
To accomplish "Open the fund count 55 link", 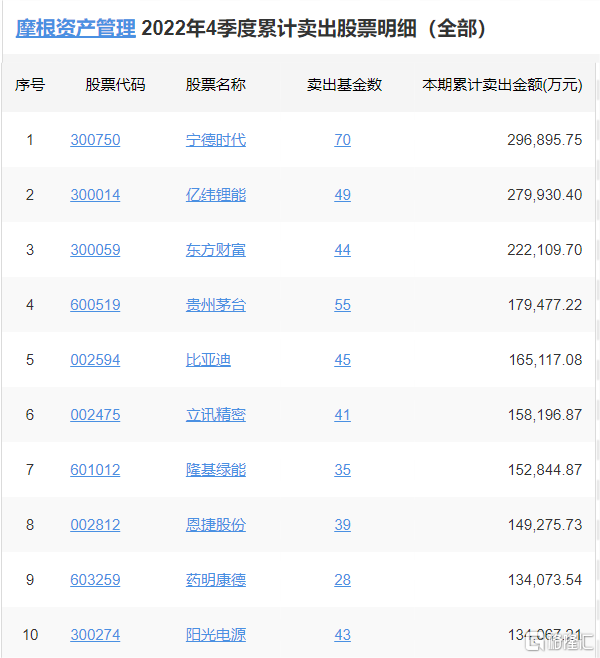I will [342, 305].
